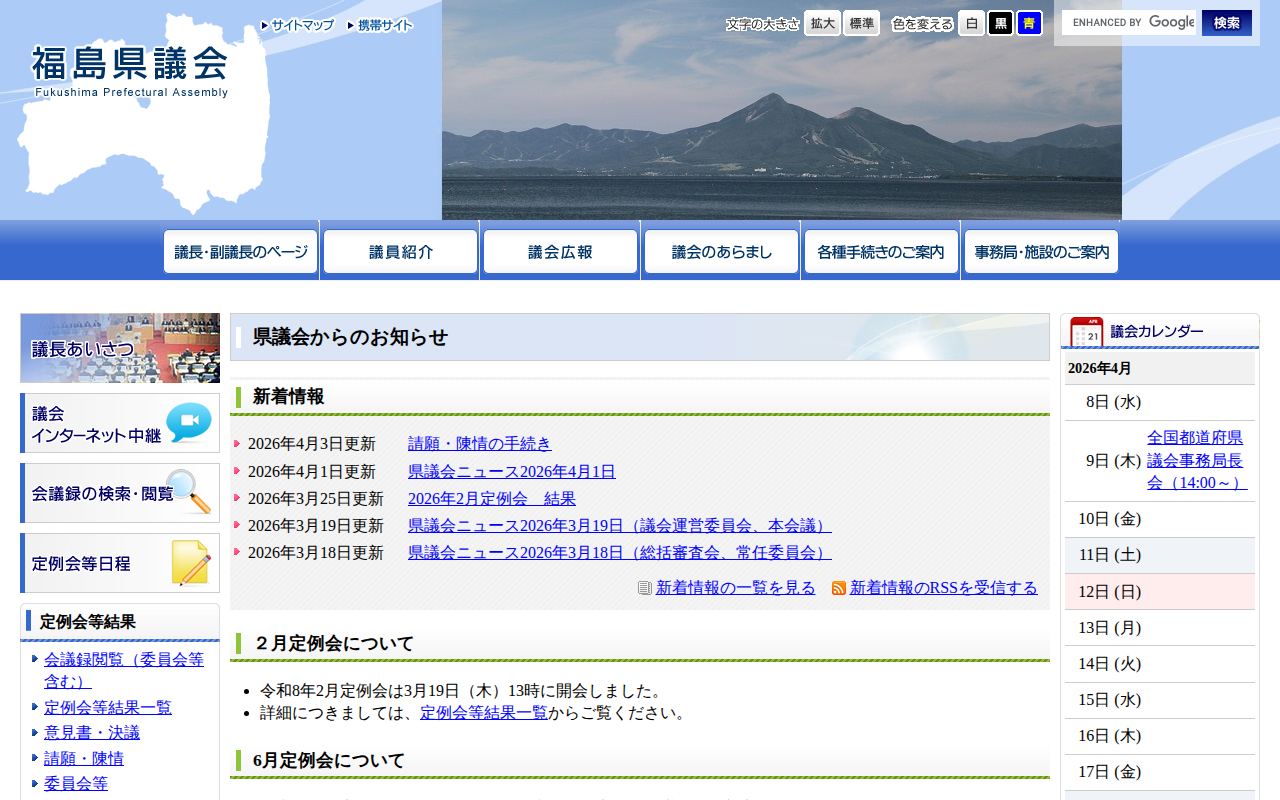Click the 新着情報の一覧 document icon
Image resolution: width=1280 pixels, height=800 pixels.
pos(643,588)
